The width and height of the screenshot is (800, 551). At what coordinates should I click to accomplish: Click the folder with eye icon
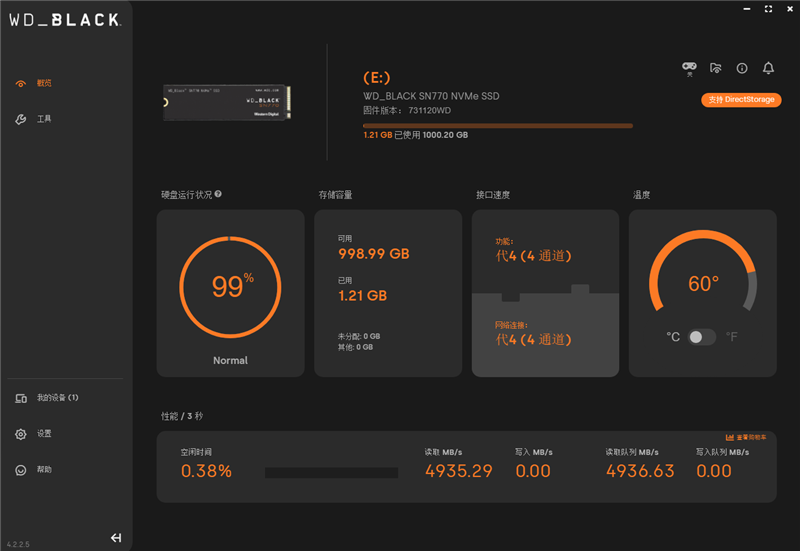(716, 68)
